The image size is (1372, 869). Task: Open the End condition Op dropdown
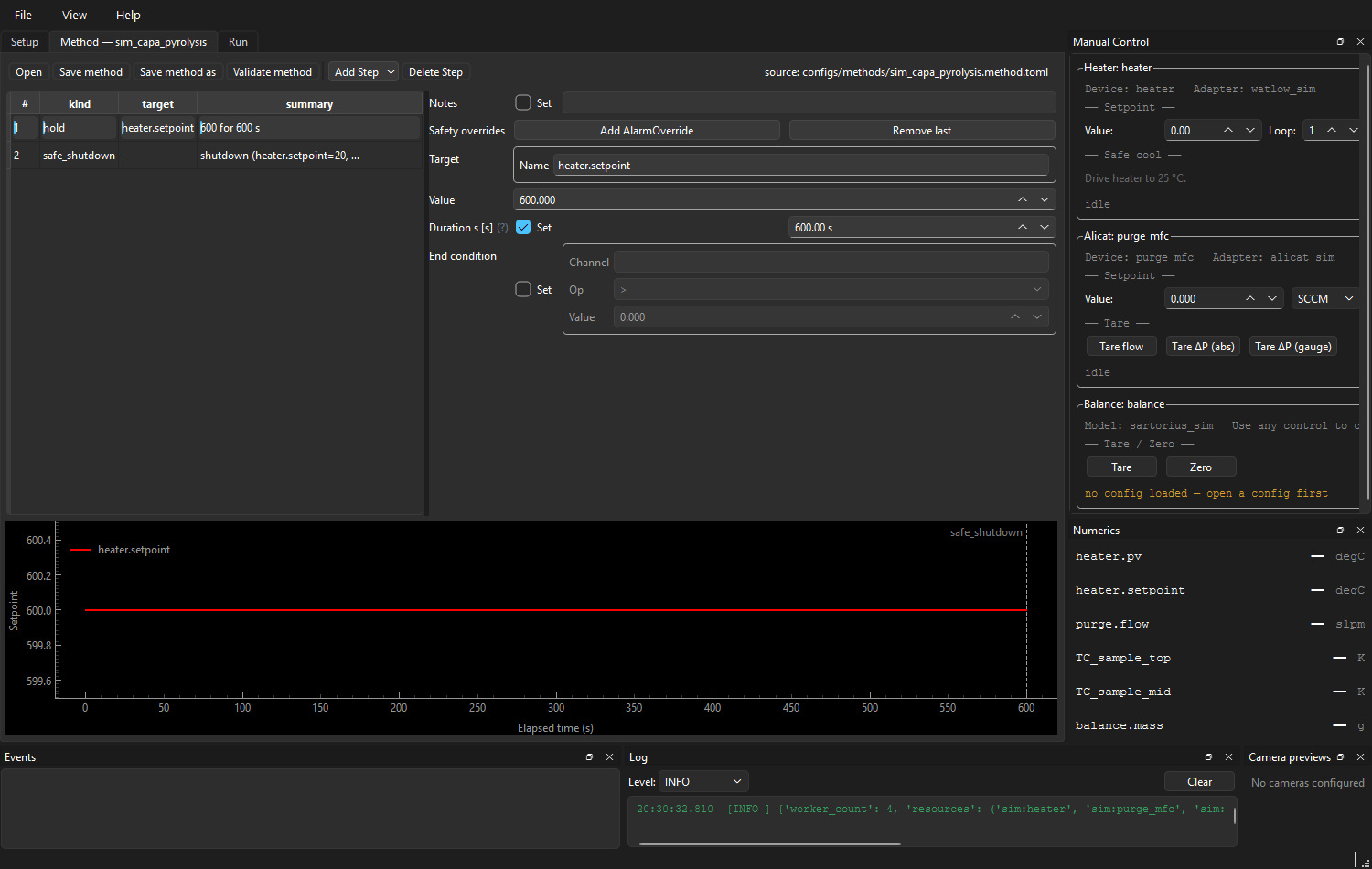tap(831, 289)
